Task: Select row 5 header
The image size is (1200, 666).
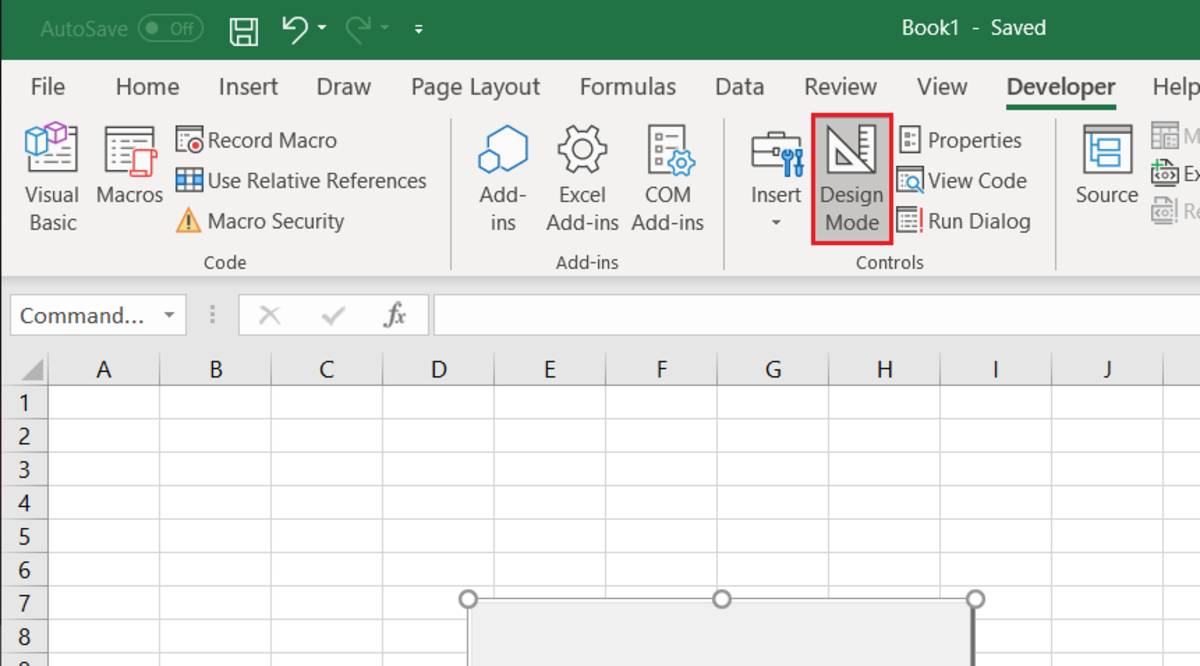Action: [25, 536]
